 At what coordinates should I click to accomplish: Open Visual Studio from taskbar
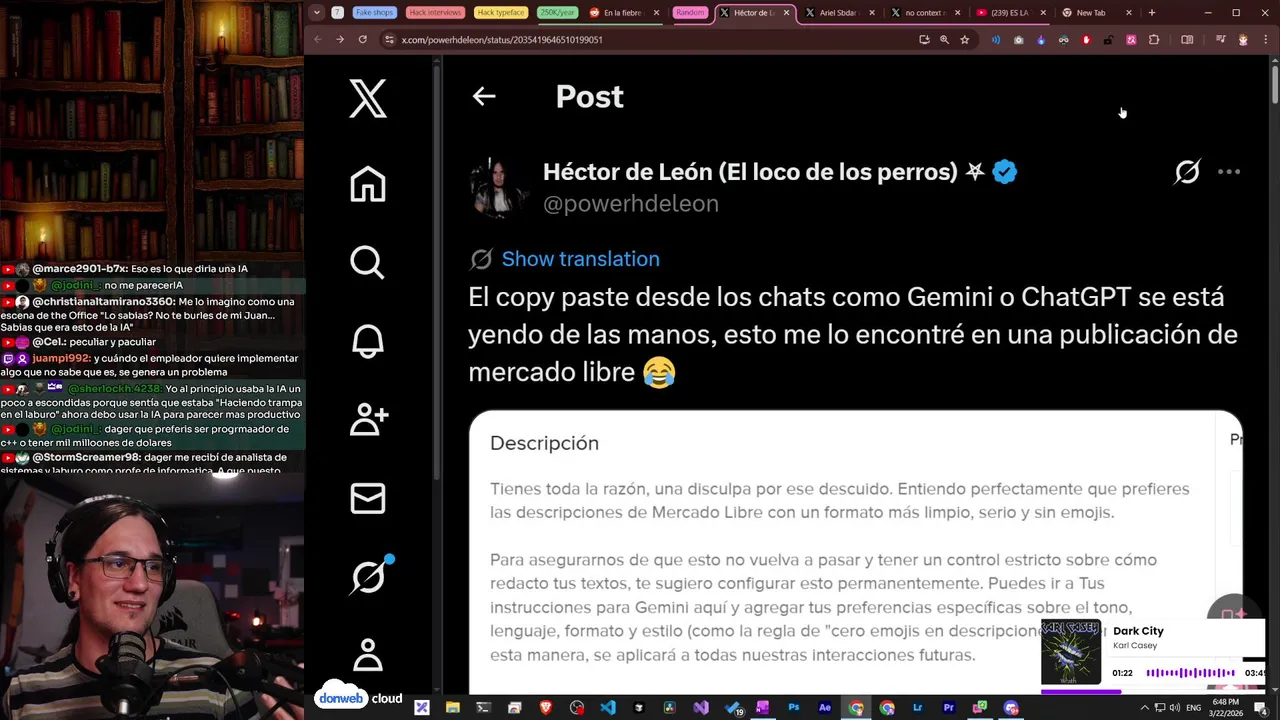(x=701, y=708)
